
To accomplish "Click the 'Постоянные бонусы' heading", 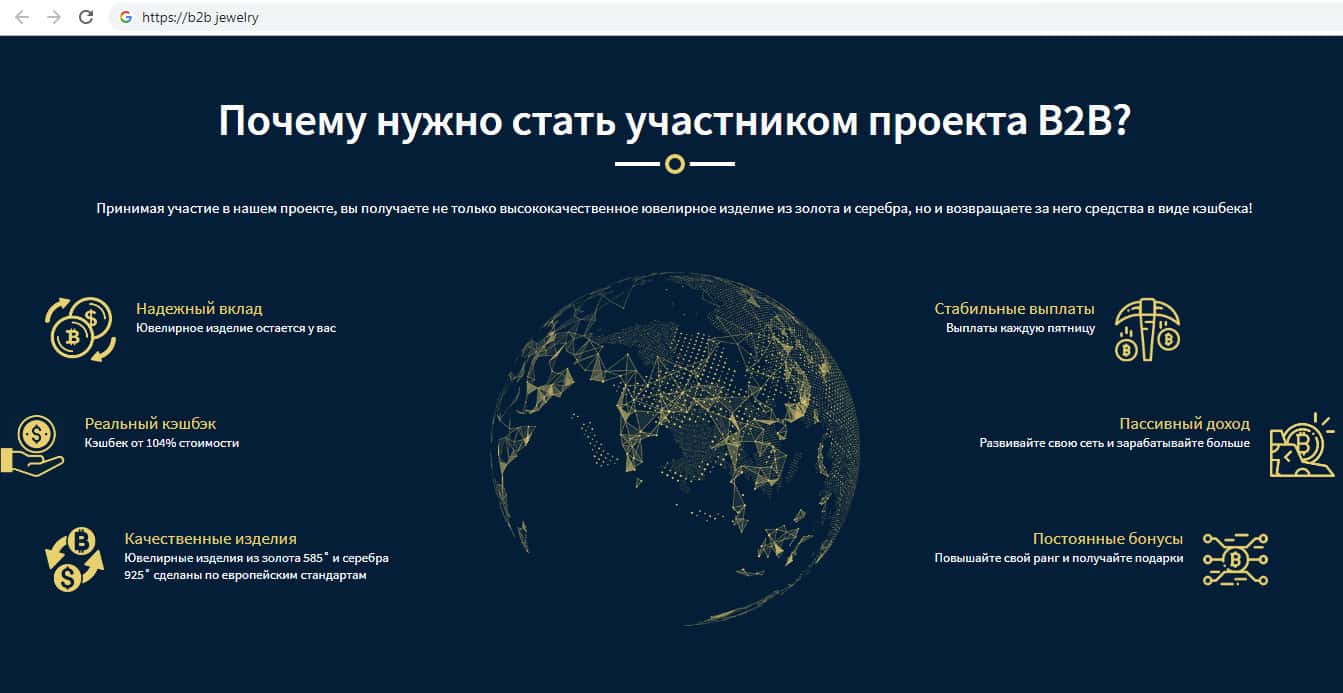I will point(1107,539).
